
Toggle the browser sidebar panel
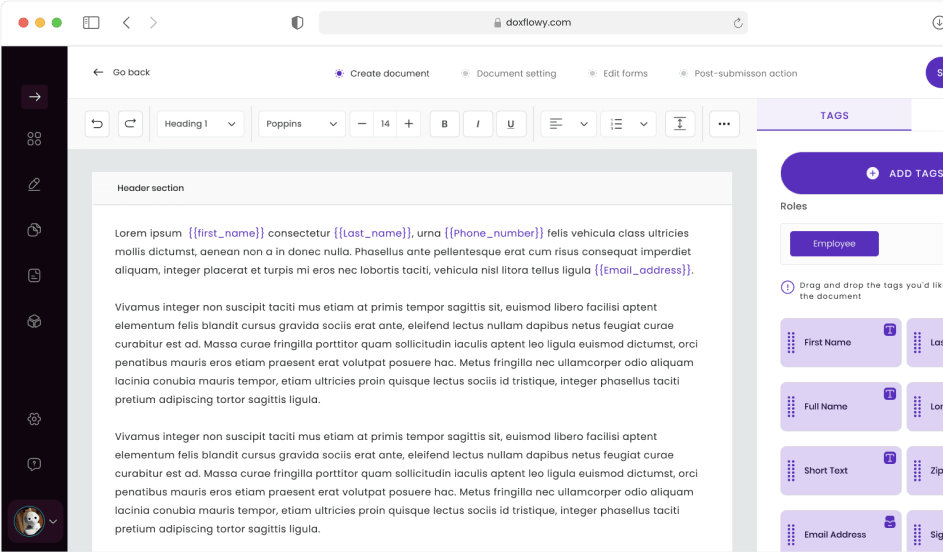(91, 23)
